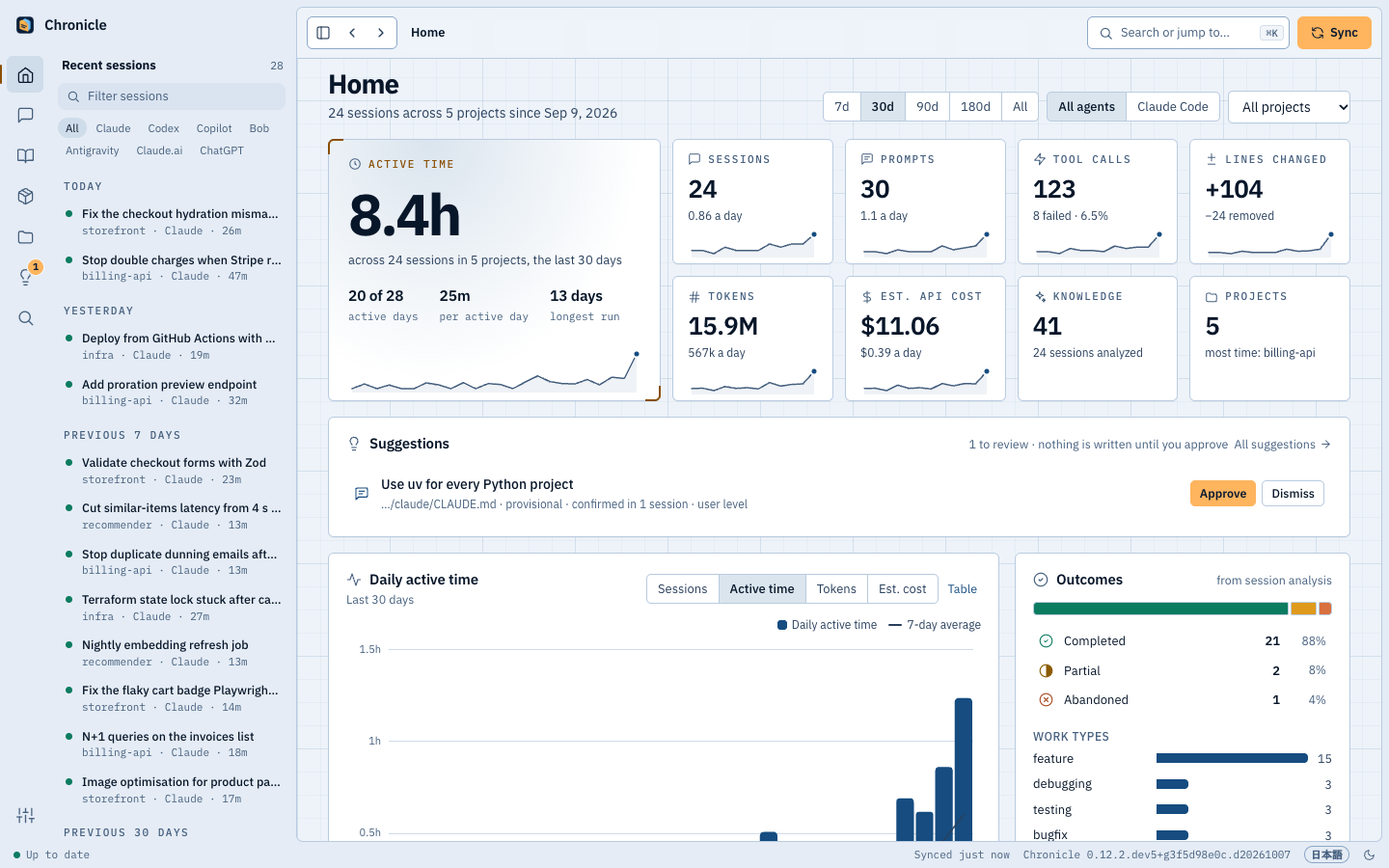1389x868 pixels.
Task: Open the sliders settings icon
Action: 26,816
